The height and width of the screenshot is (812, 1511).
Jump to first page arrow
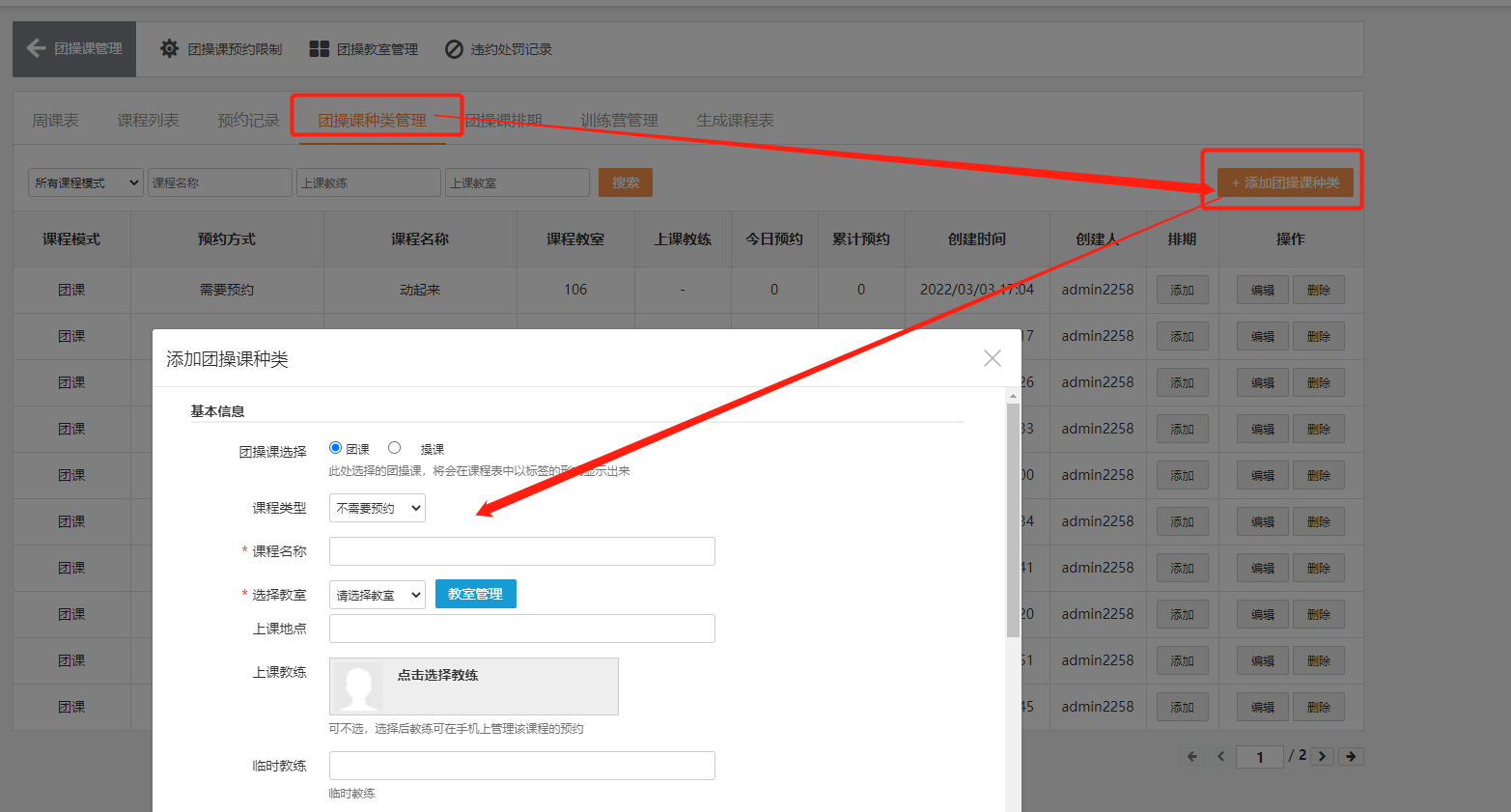click(x=1191, y=756)
